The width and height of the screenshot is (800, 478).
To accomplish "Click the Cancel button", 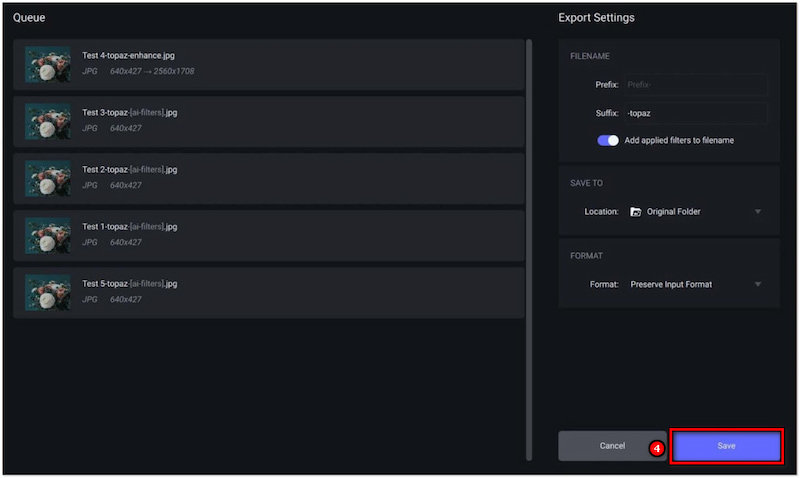I will [612, 446].
